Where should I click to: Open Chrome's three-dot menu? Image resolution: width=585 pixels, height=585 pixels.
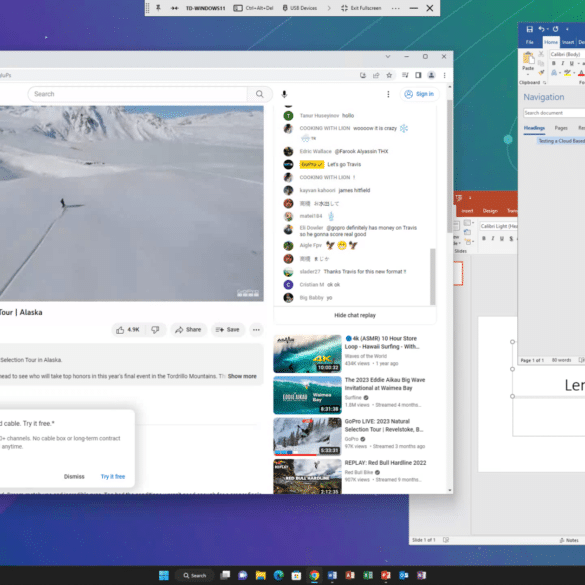[444, 75]
